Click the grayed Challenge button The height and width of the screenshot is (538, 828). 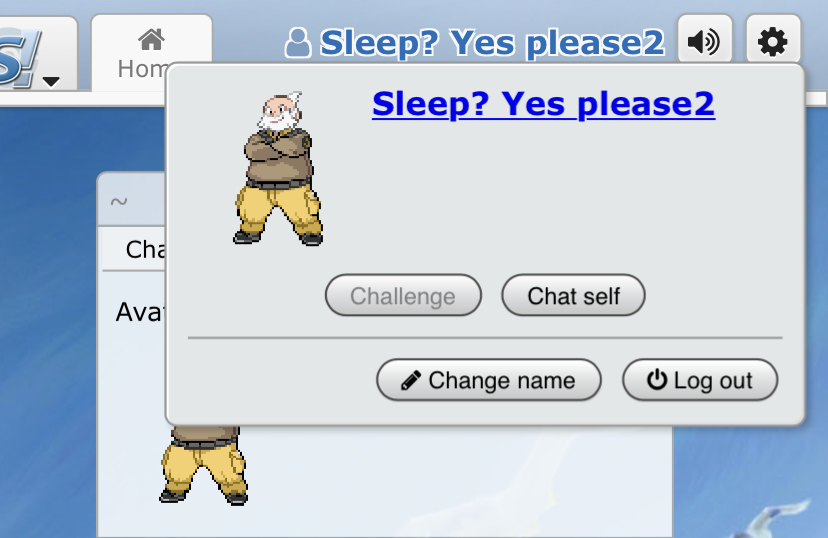click(403, 295)
